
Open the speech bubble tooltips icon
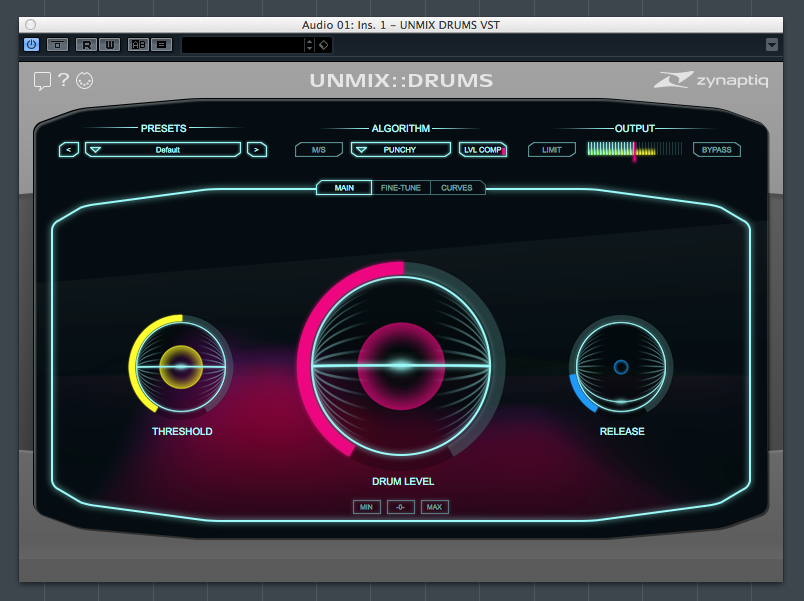click(42, 81)
